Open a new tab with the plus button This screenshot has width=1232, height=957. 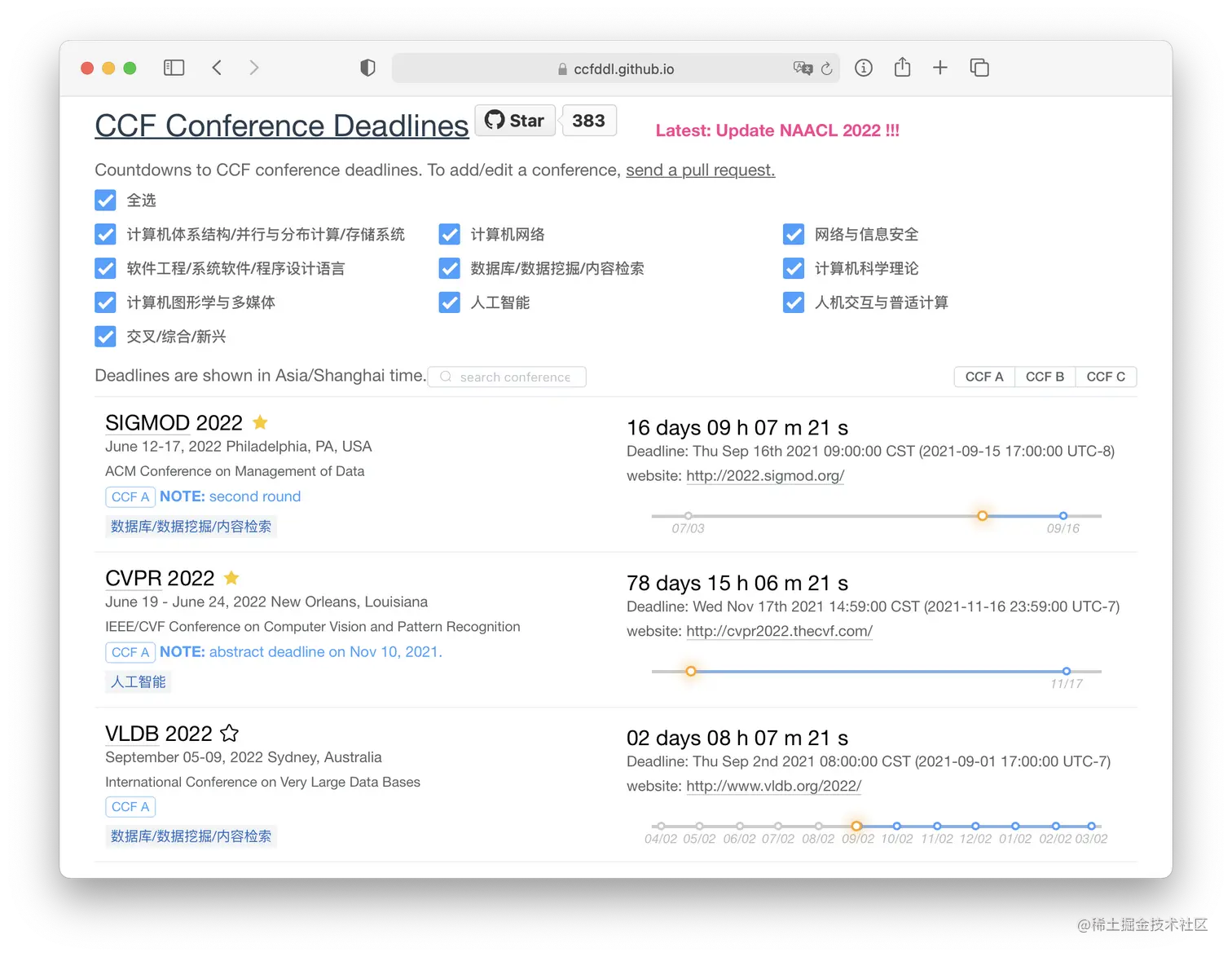(939, 68)
